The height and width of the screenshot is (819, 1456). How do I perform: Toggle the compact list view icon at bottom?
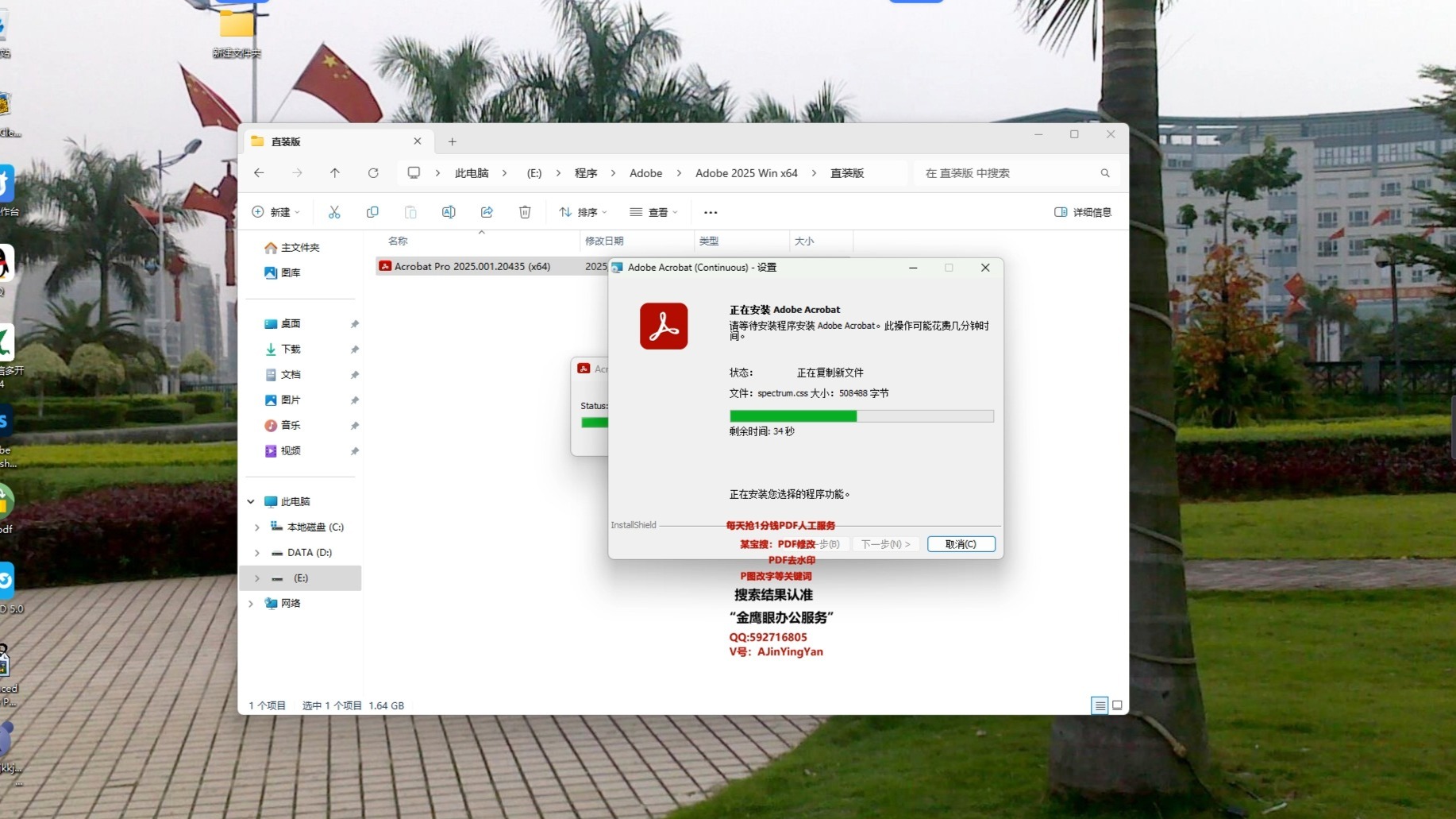click(x=1100, y=705)
